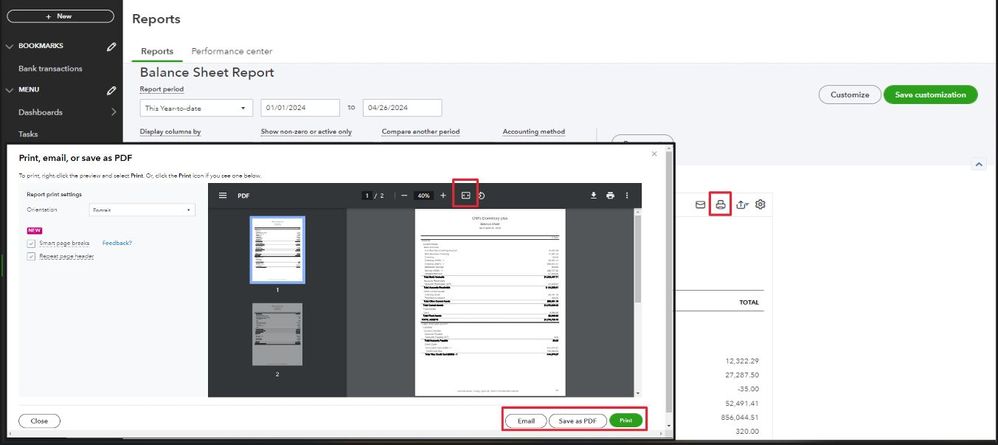Screen dimensions: 998x445
Task: Select page 2 thumbnail in the PDF sidebar
Action: (x=278, y=334)
